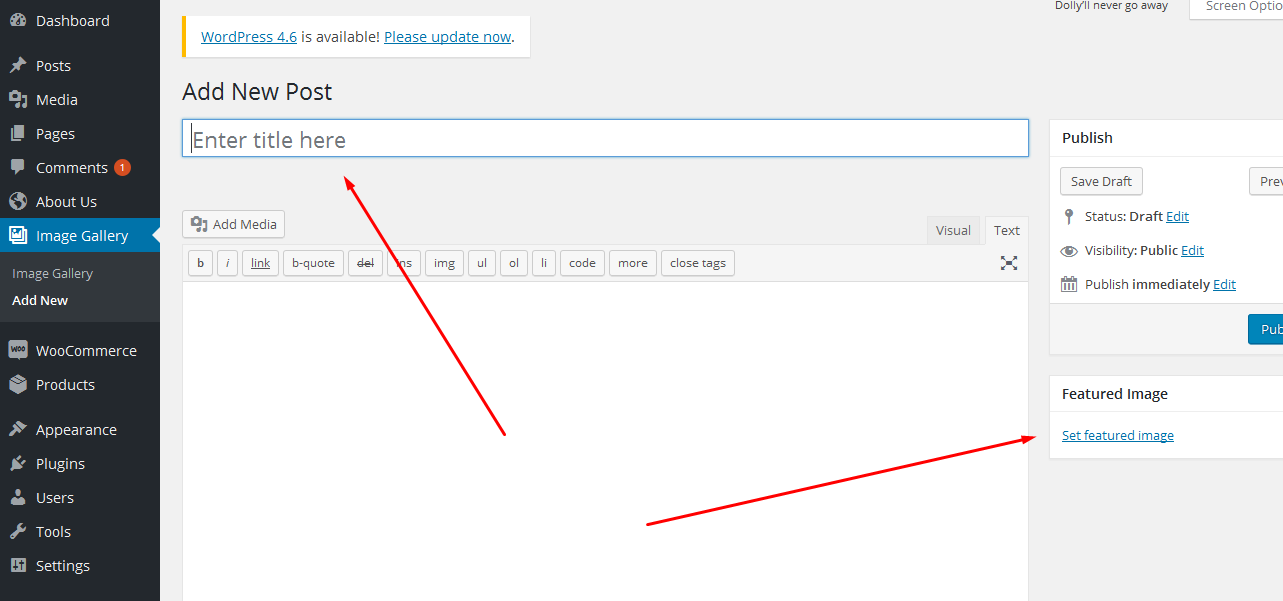Click the Media sidebar icon
The height and width of the screenshot is (601, 1283).
click(18, 100)
